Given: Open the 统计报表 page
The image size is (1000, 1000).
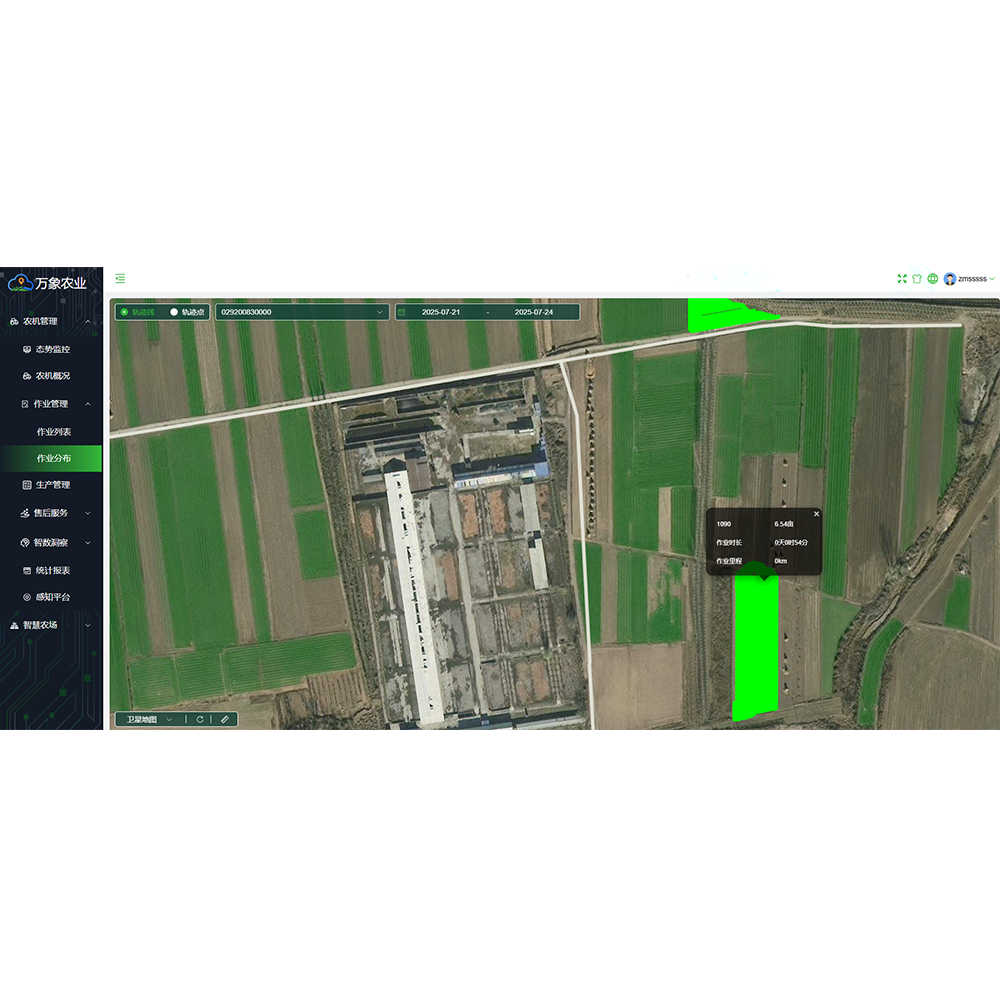Looking at the screenshot, I should (x=52, y=570).
